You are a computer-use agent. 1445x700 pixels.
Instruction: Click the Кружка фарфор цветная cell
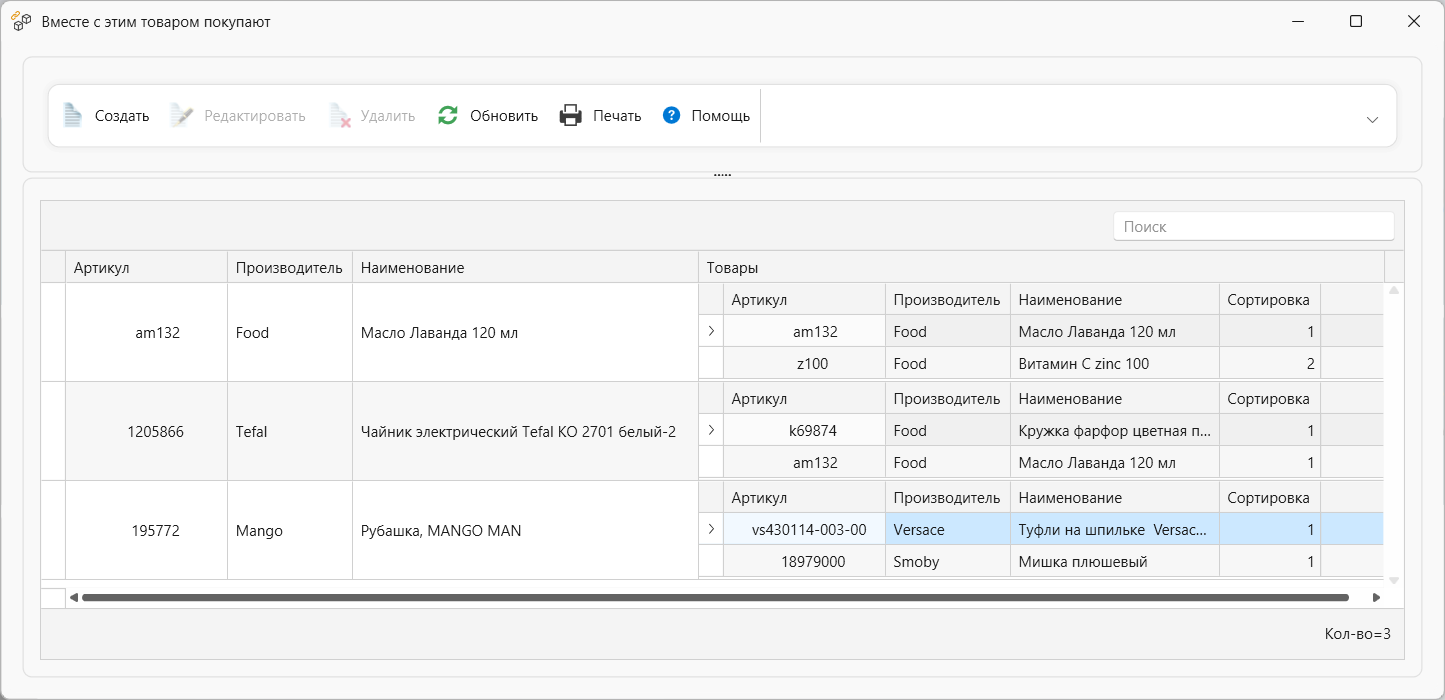click(1114, 431)
